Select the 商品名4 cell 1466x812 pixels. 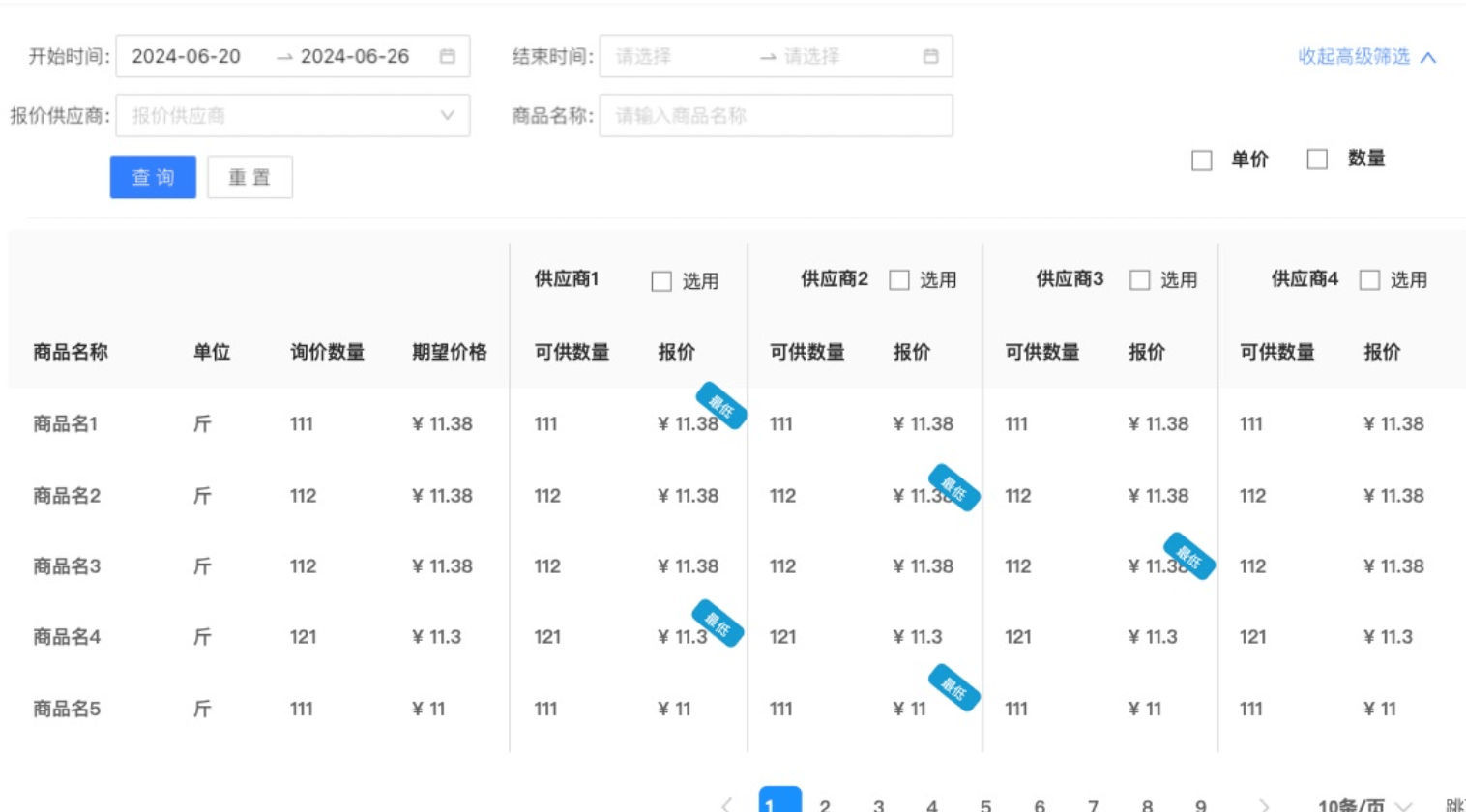tap(67, 637)
